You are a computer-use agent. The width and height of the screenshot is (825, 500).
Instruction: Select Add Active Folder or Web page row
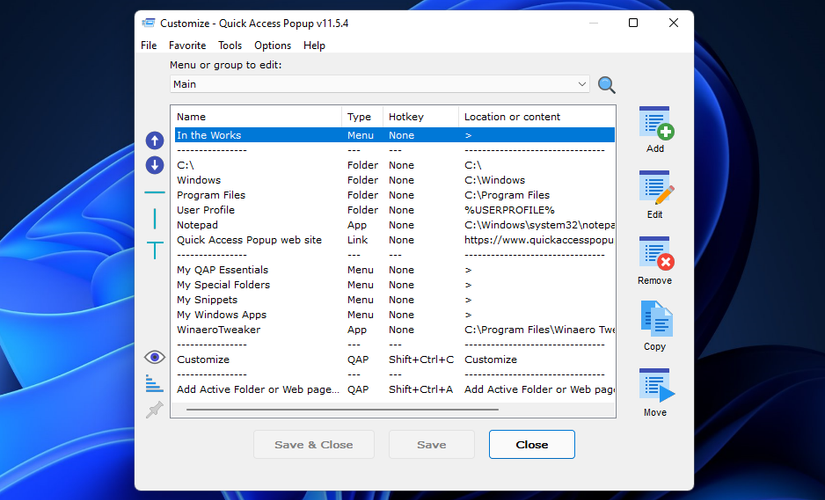pos(395,390)
